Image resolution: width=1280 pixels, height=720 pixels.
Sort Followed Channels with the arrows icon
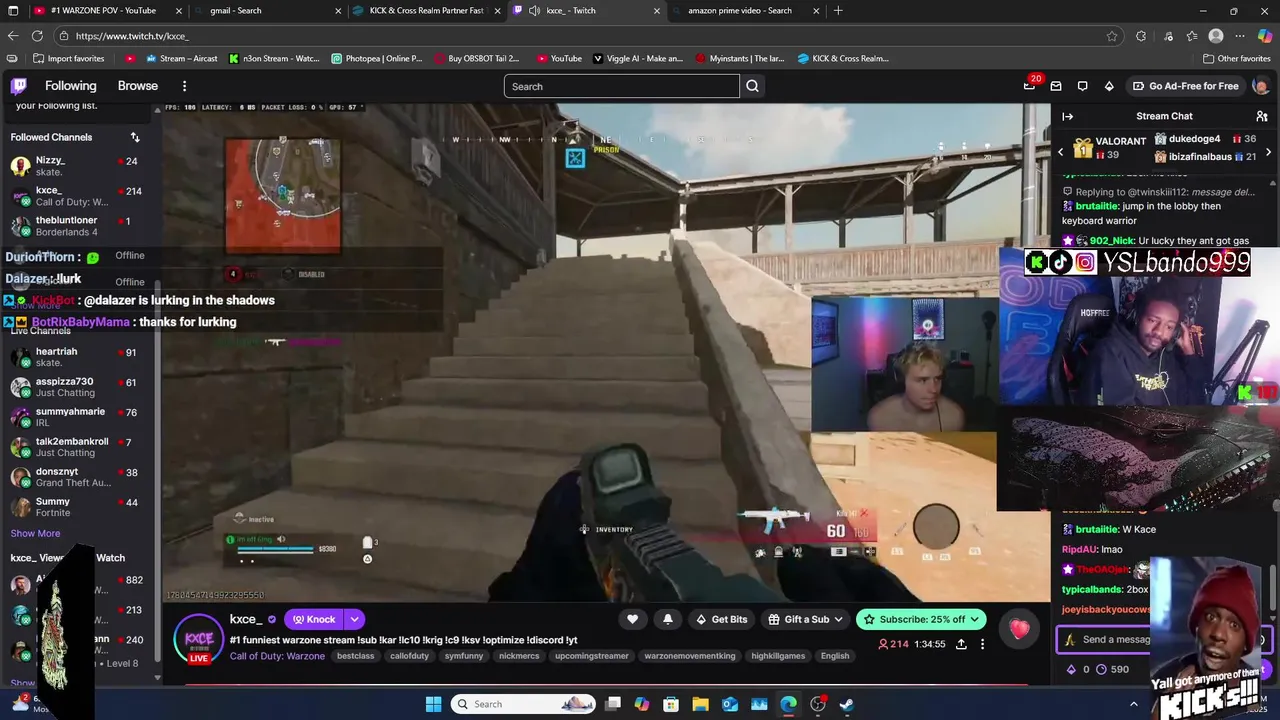tap(135, 137)
